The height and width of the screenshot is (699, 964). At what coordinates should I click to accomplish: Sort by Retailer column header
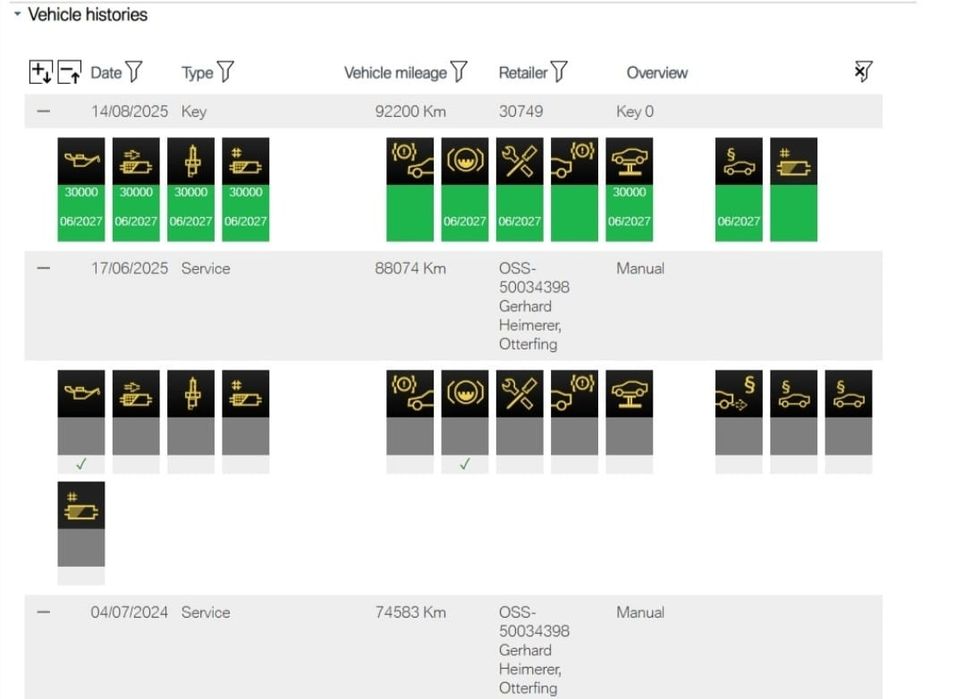click(523, 73)
